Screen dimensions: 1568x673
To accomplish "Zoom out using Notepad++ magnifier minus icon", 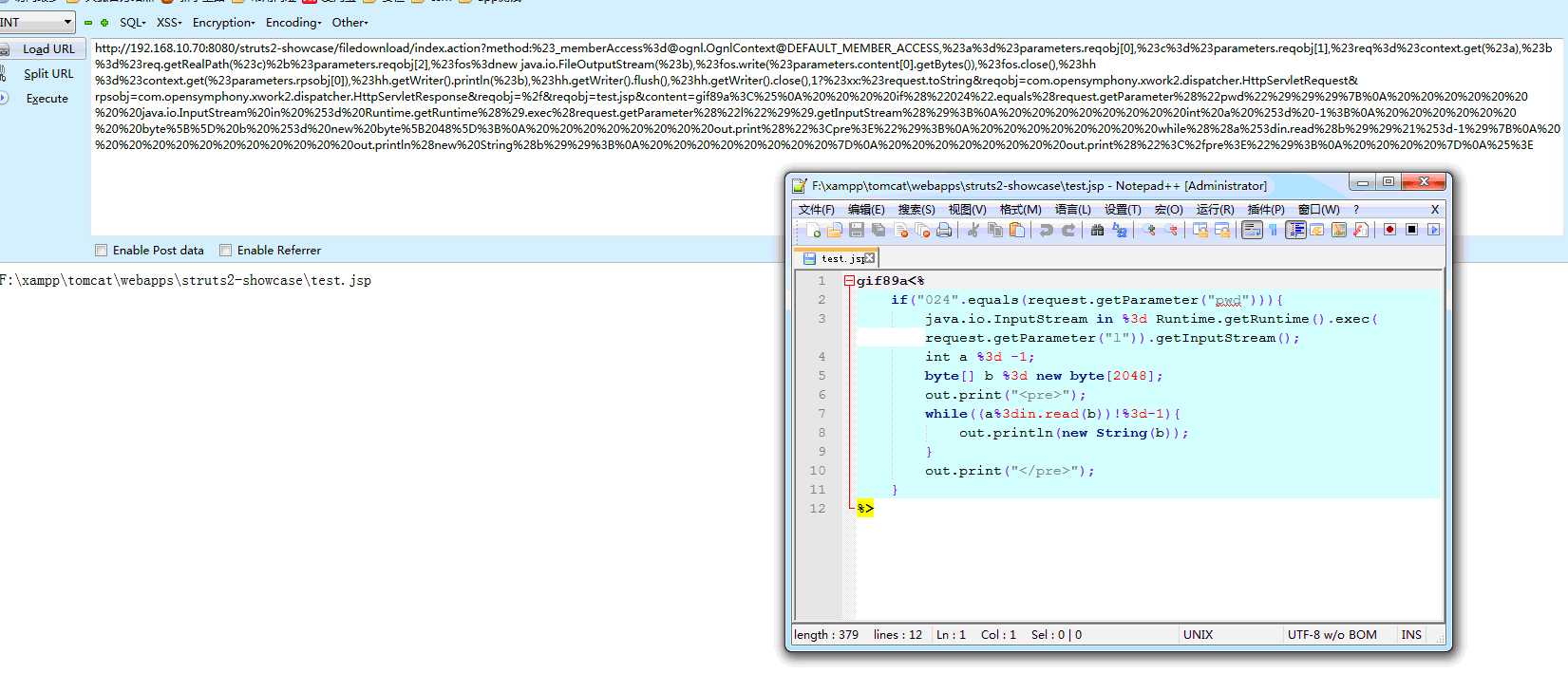I will 1170,230.
